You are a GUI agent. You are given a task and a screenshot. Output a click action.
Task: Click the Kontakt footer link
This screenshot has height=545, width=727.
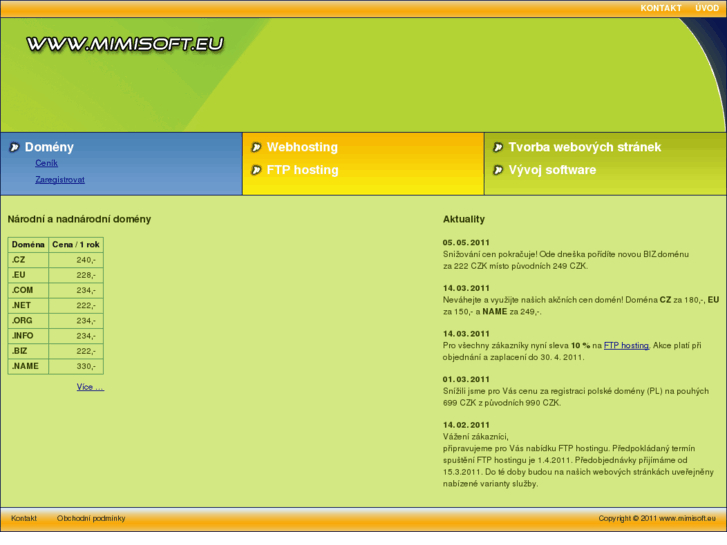click(x=24, y=518)
